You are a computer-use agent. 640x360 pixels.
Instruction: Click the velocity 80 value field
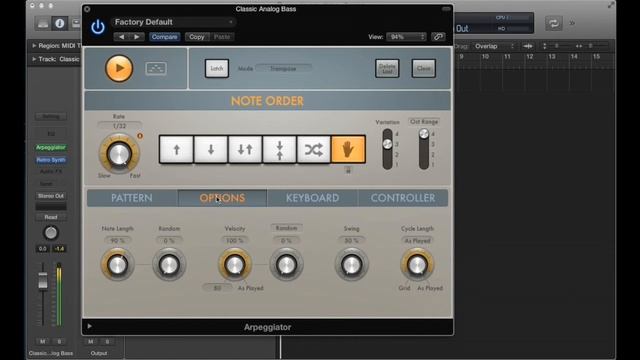[x=217, y=288]
